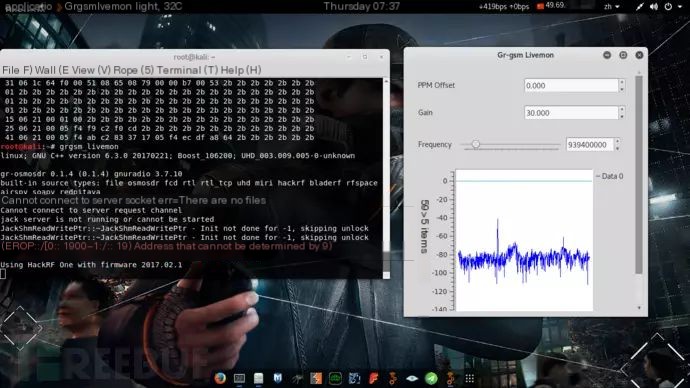Open Burp Suite orange icon in dock
690x388 pixels.
316,378
